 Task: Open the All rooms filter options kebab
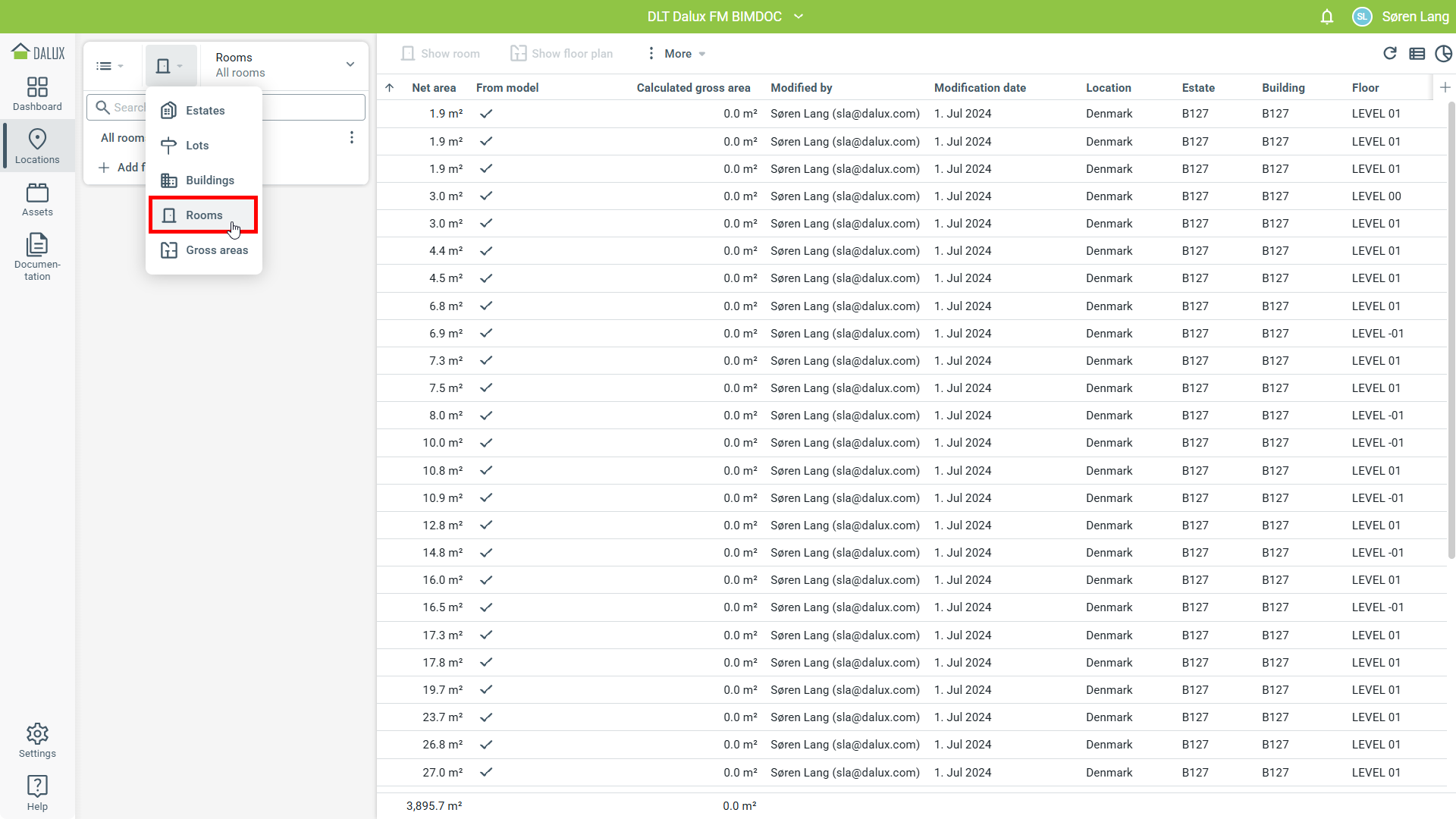351,137
